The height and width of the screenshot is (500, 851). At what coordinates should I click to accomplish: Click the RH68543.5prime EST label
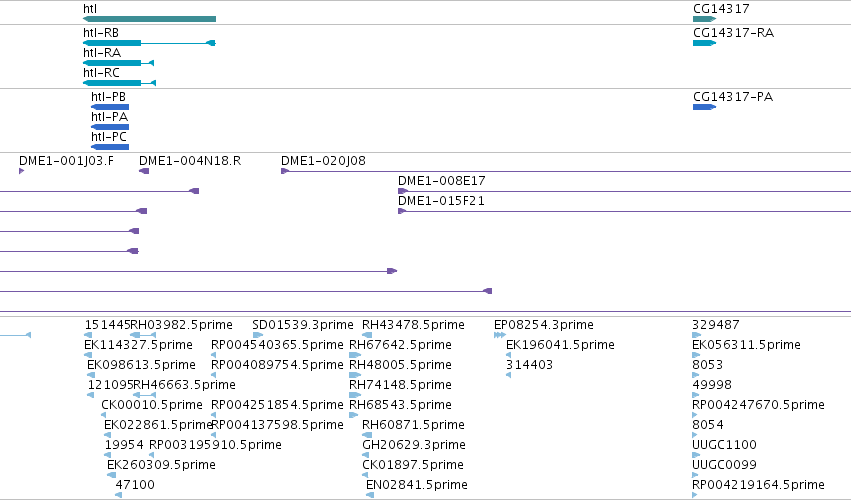(400, 405)
